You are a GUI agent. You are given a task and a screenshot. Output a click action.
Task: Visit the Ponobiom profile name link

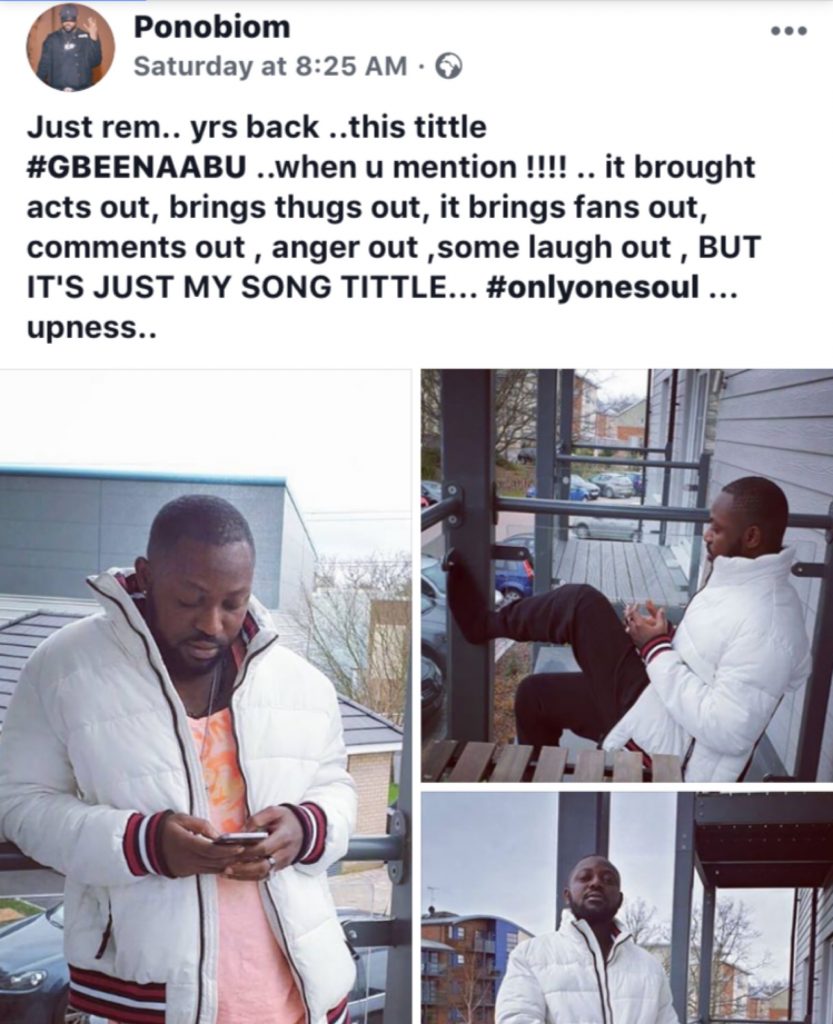pos(212,27)
